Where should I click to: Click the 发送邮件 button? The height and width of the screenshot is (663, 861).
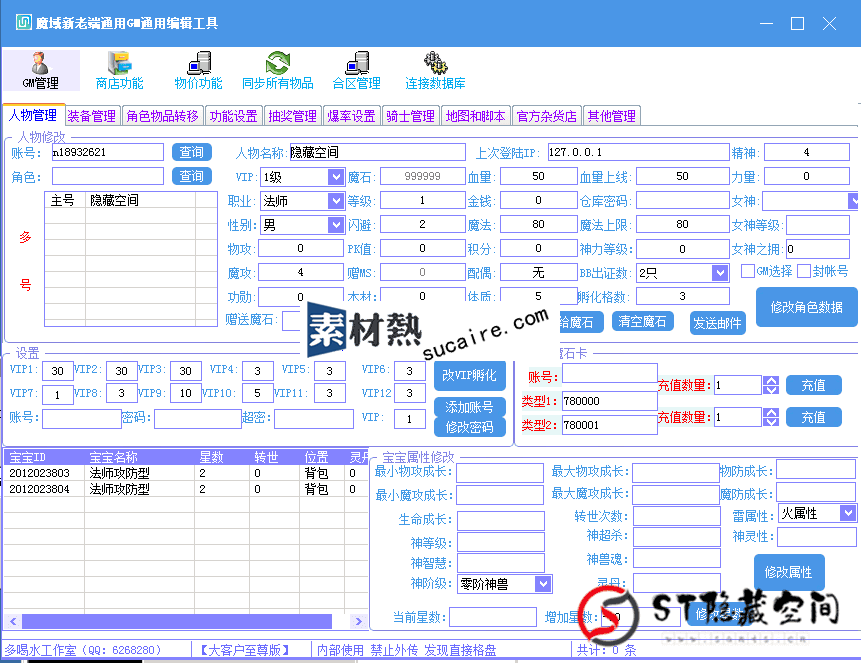coord(717,324)
